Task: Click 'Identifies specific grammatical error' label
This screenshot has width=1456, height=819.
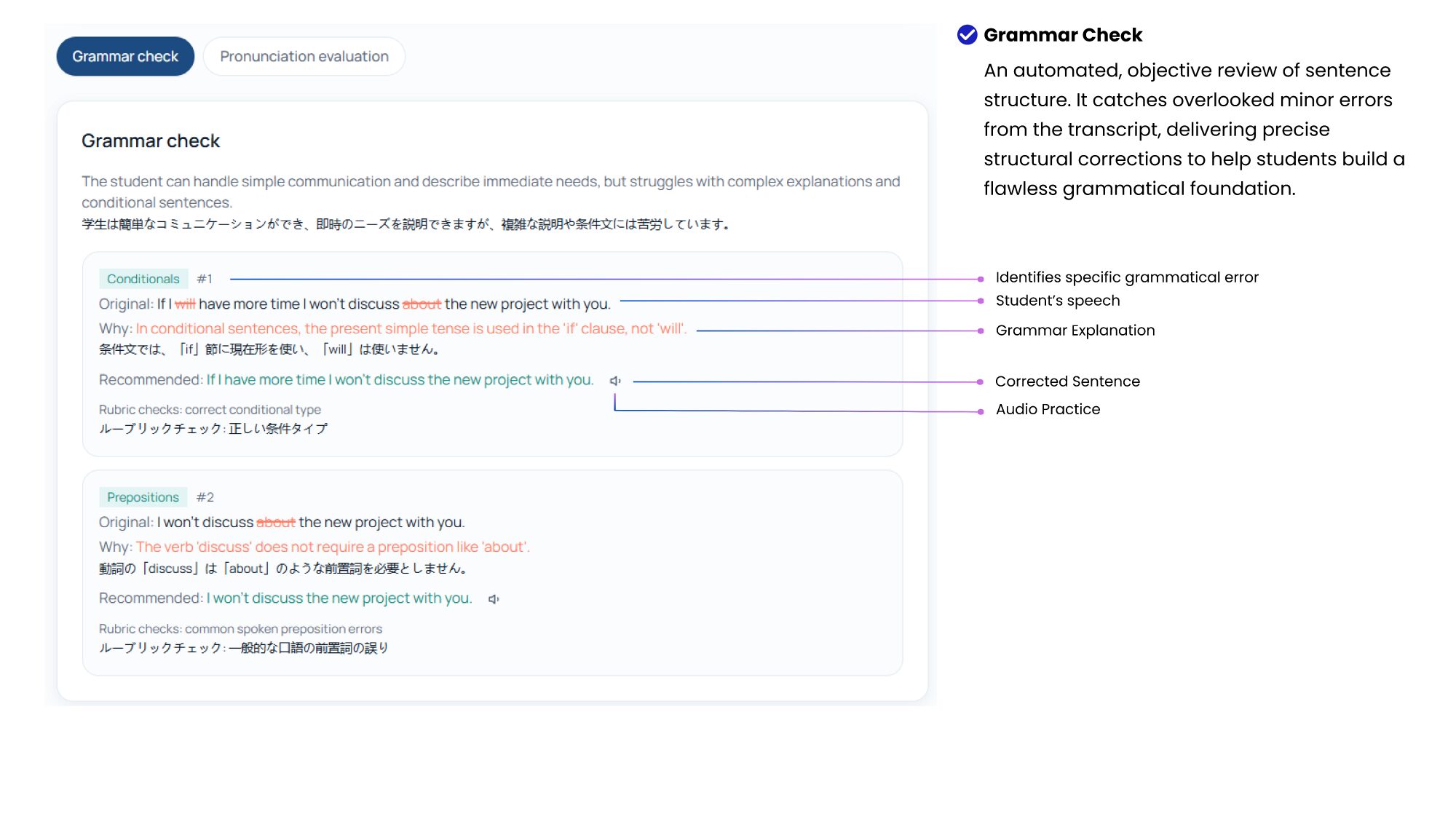Action: click(x=1127, y=277)
